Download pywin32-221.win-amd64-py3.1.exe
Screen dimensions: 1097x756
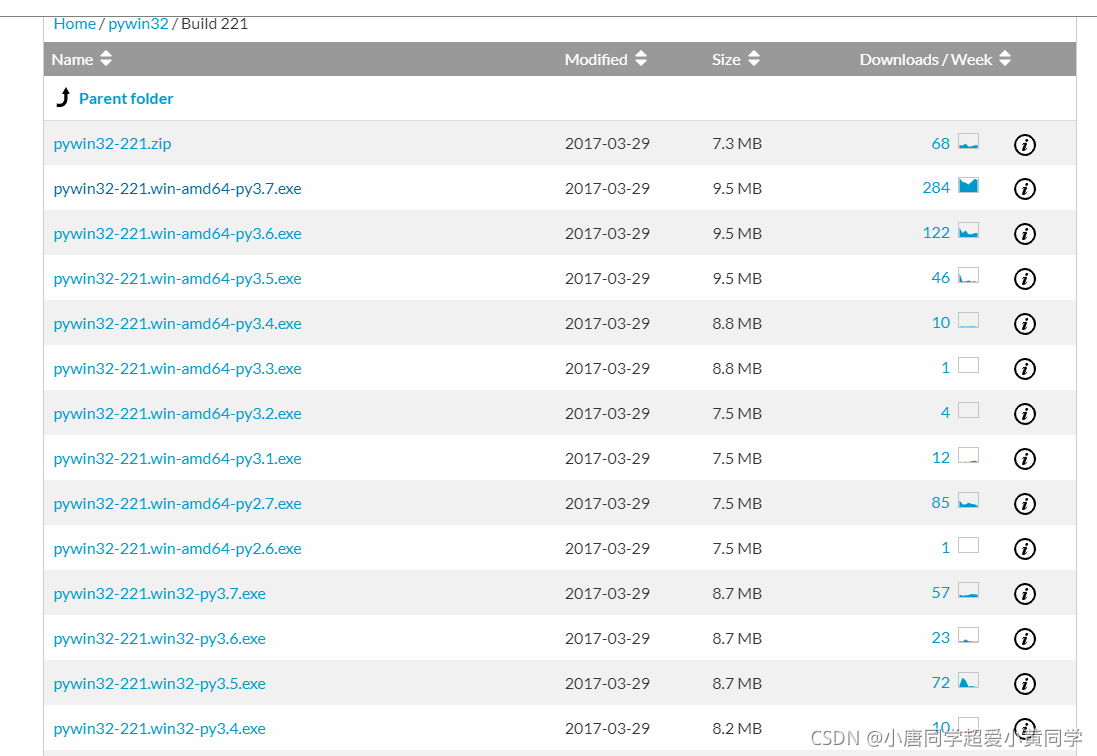177,459
